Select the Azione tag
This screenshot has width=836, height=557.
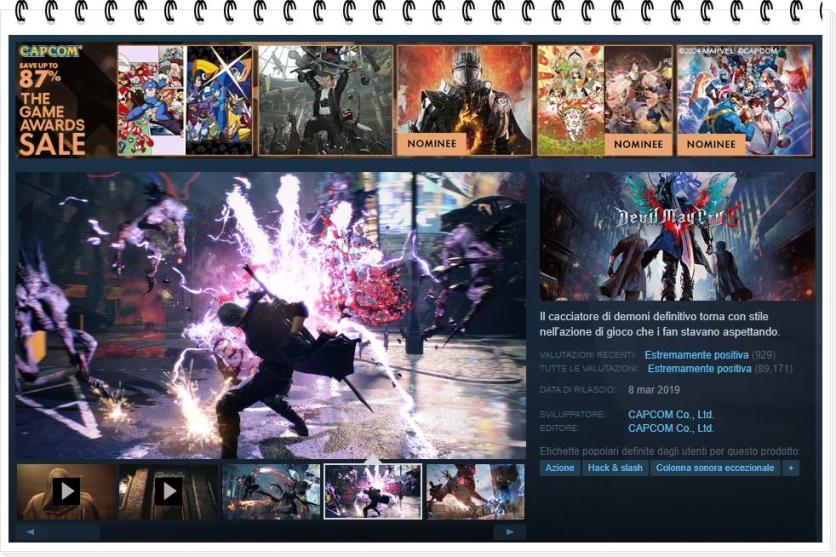coord(560,468)
